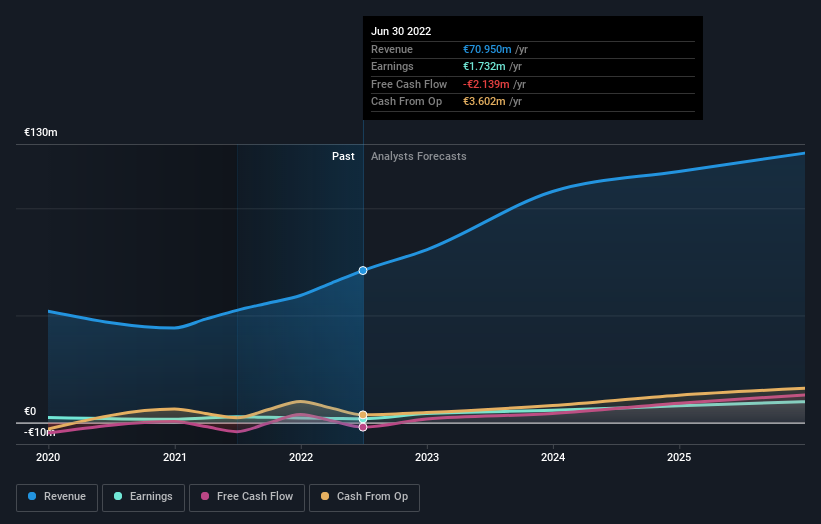Click the €130m y-axis label
Screen dimensions: 821x524
(x=41, y=132)
